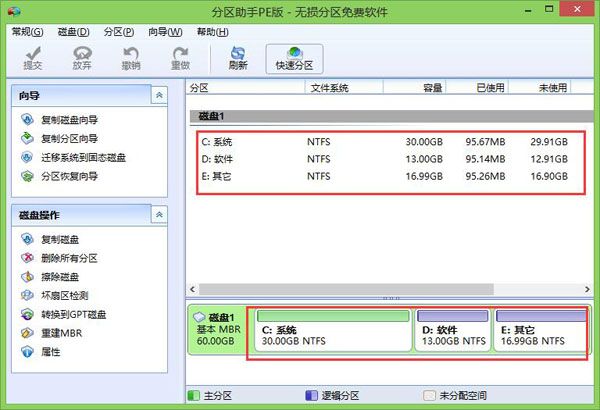Open 属性 link text
Screen dimensions: 600x410
pyautogui.click(x=51, y=352)
